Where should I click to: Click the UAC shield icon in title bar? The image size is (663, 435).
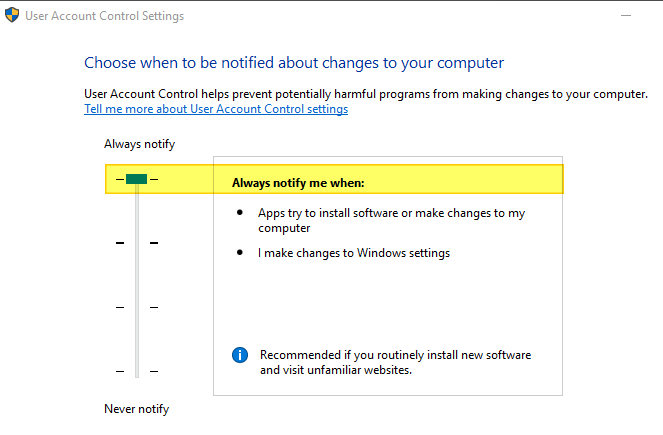pos(14,16)
